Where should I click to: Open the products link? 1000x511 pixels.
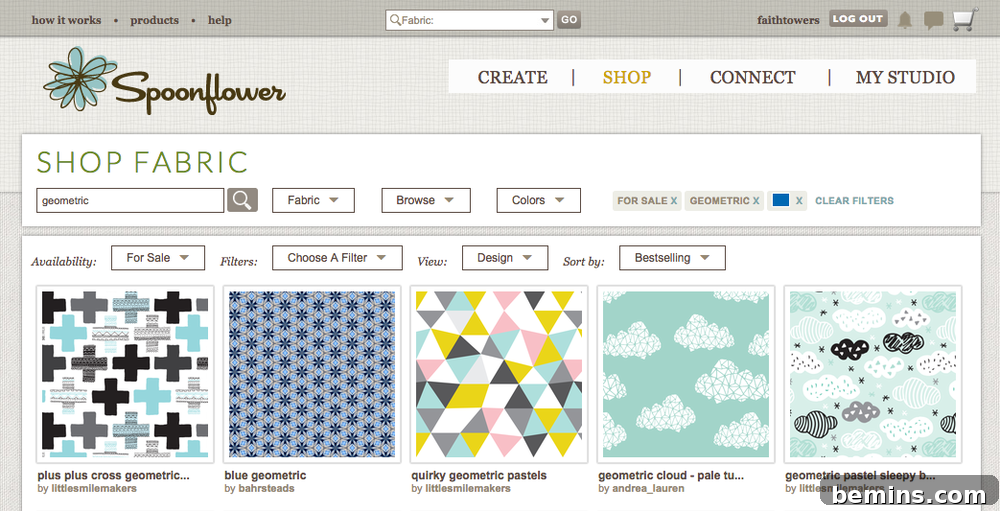(154, 20)
